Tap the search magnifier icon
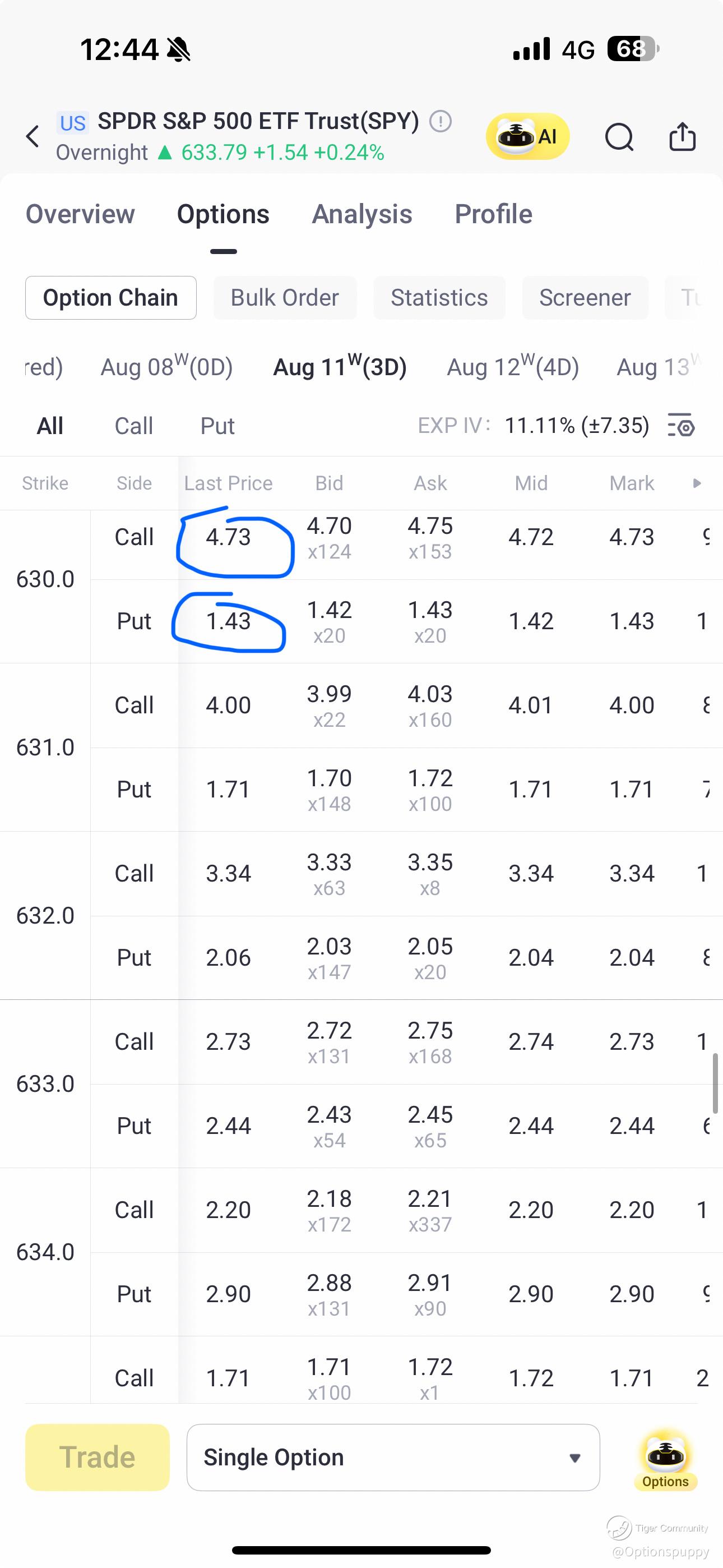Screen dimensions: 723x1568 (x=619, y=136)
